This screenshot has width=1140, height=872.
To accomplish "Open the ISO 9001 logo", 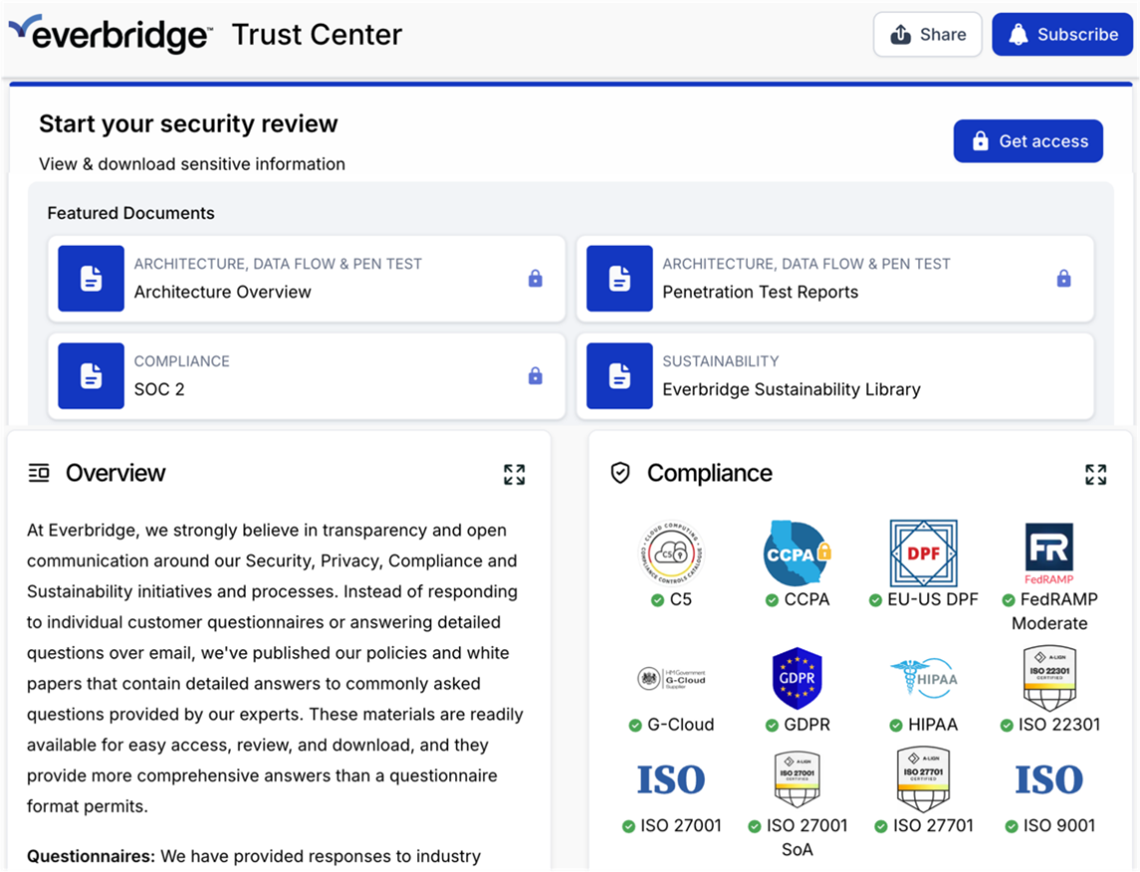I will (x=1049, y=779).
